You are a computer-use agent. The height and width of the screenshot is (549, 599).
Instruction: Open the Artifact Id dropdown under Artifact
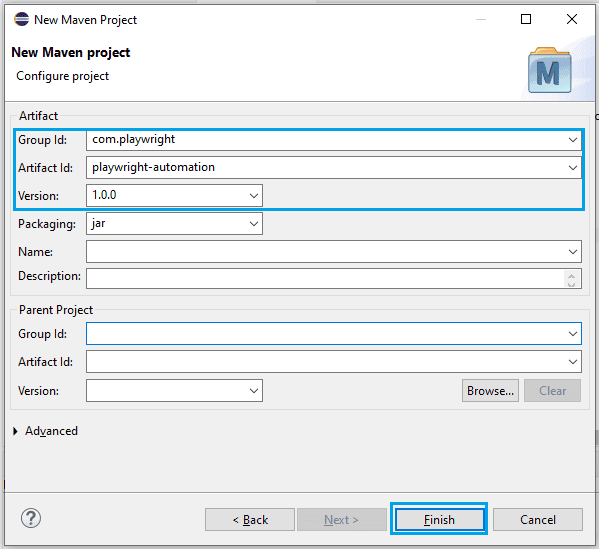[572, 168]
